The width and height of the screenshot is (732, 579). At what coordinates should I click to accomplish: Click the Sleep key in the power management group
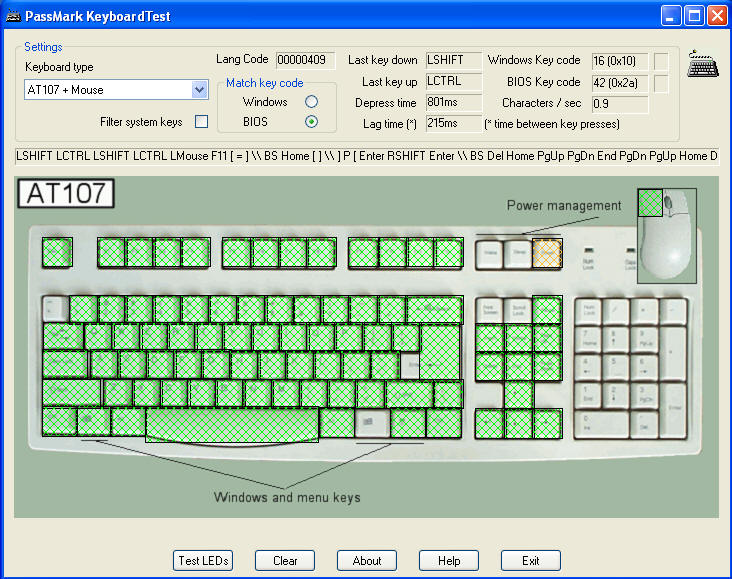coord(518,254)
